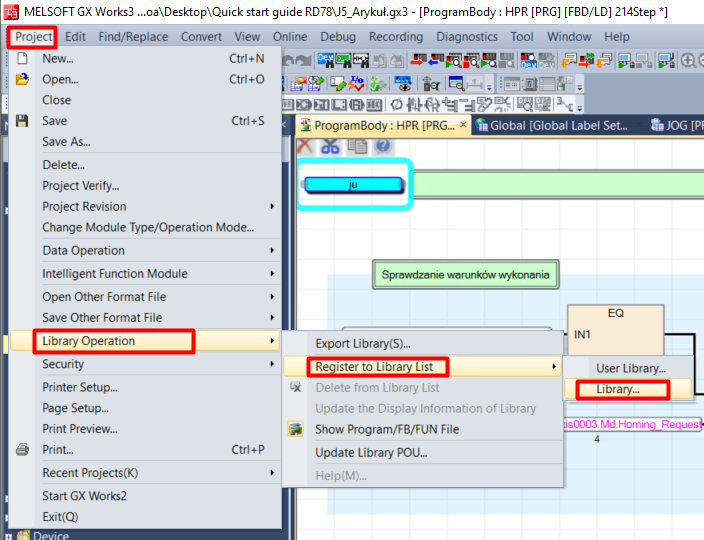Expand the Recent Projects(K) submenu arrow

tap(272, 473)
